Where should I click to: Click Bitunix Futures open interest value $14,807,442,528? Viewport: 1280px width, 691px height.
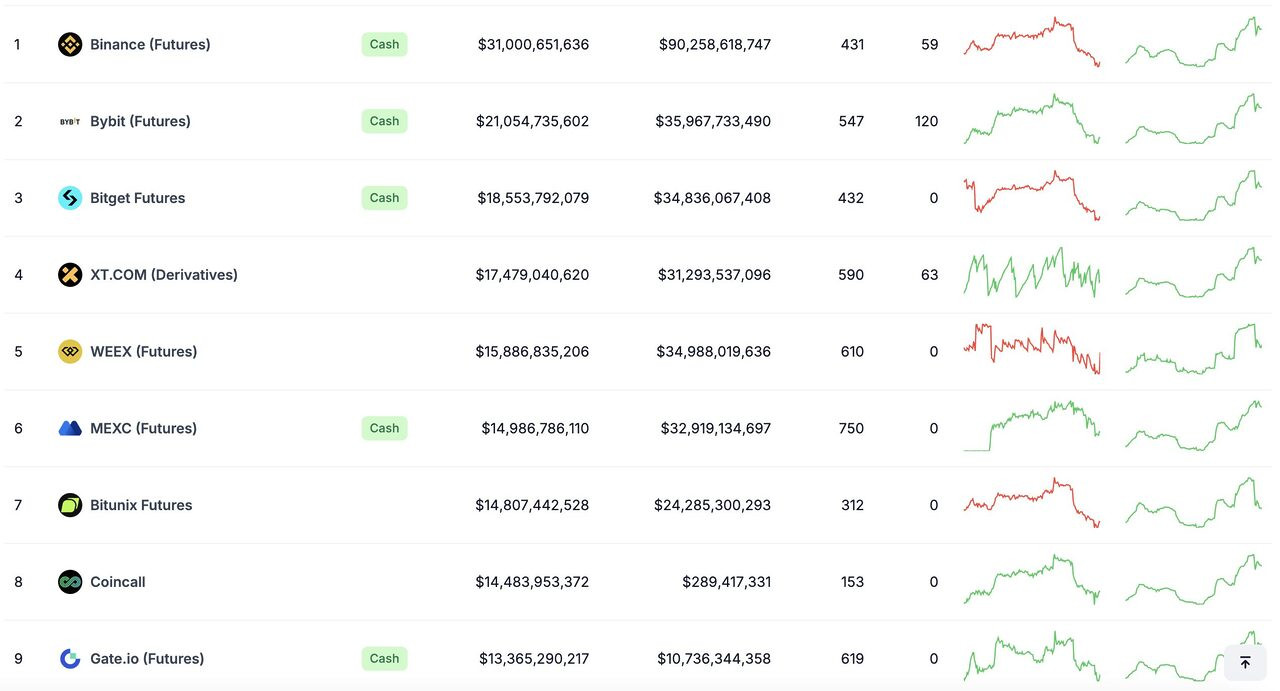[x=532, y=505]
